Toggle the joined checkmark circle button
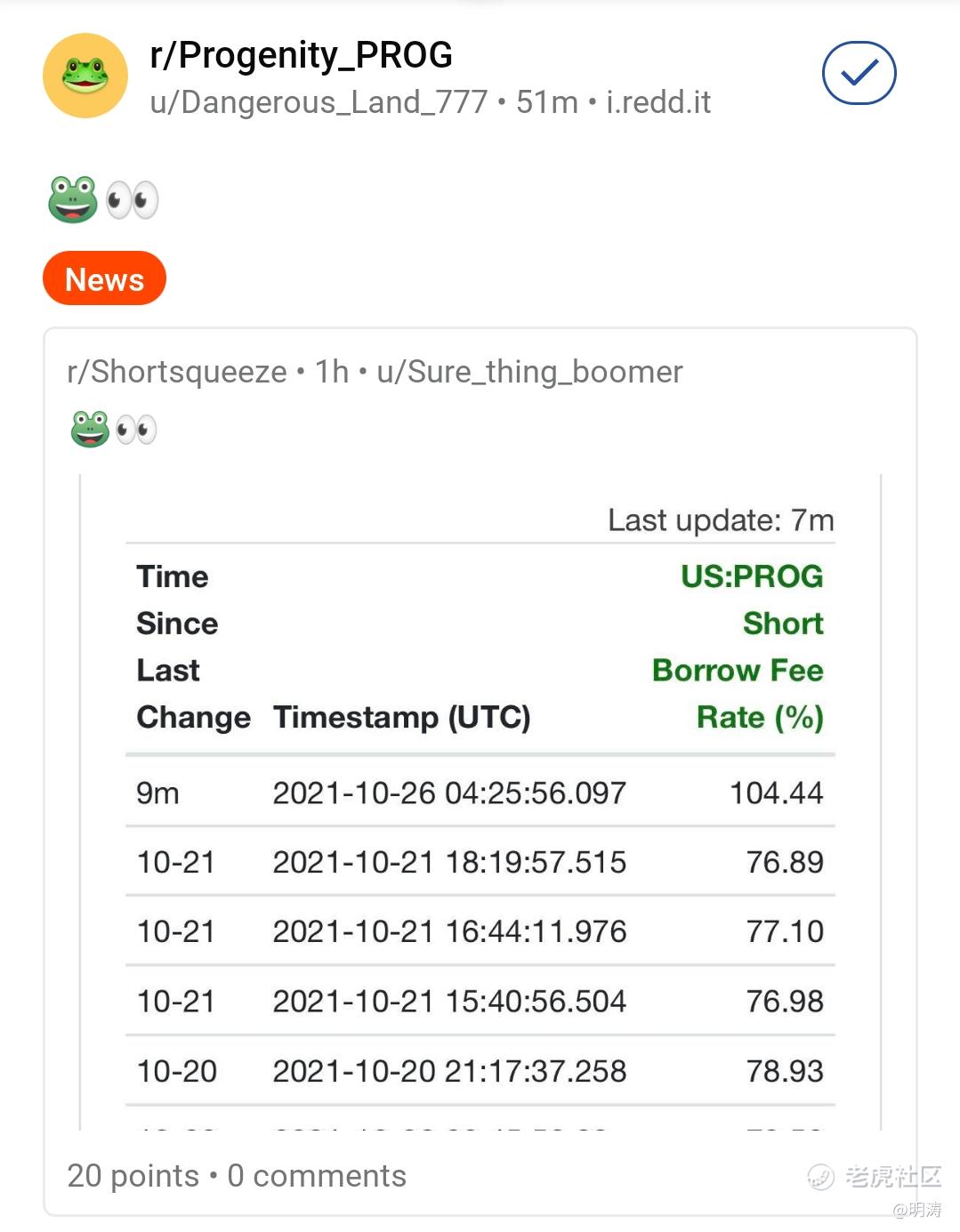Viewport: 960px width, 1232px height. coord(859,73)
